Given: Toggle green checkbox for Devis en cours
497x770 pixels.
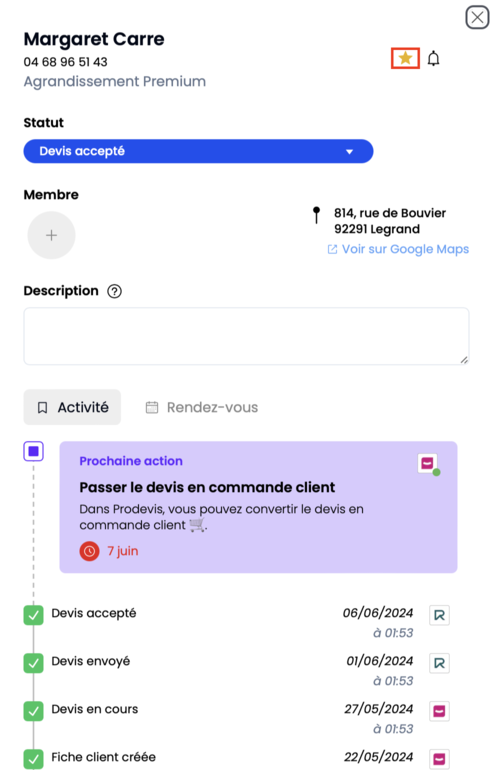Looking at the screenshot, I should [x=33, y=711].
